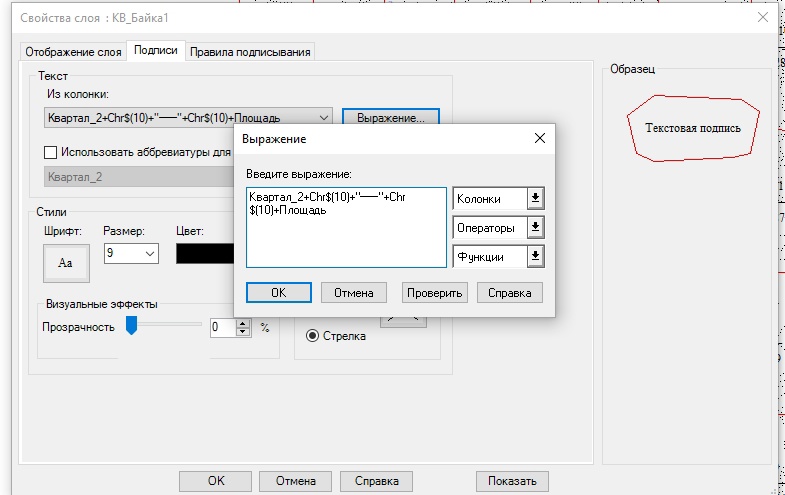Image resolution: width=785 pixels, height=495 pixels.
Task: Open the Размер font size dropdown
Action: [150, 253]
